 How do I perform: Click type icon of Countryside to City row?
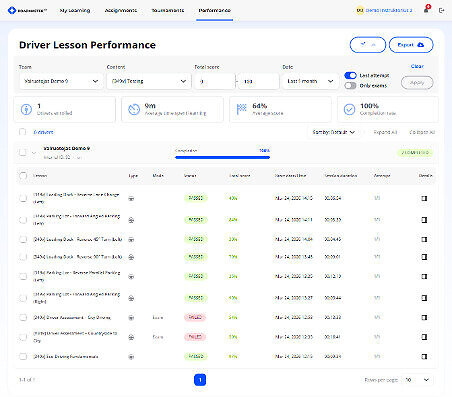point(131,337)
